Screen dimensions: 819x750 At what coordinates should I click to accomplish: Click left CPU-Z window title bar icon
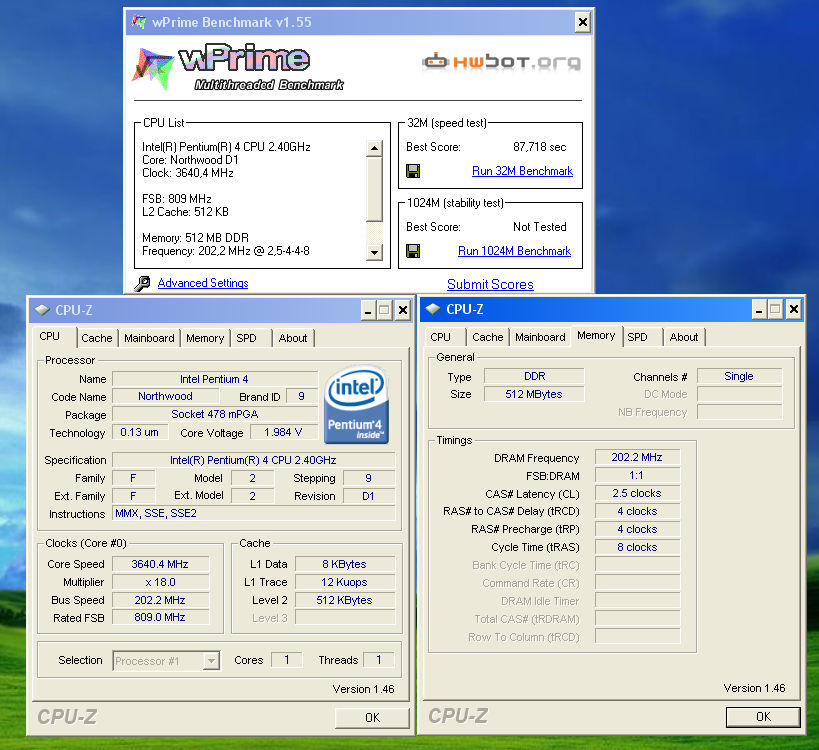(42, 310)
